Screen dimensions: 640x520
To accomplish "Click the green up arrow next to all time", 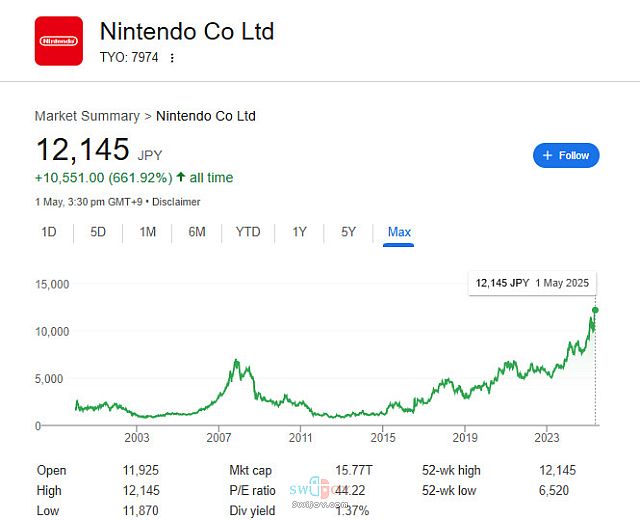I will pyautogui.click(x=181, y=177).
